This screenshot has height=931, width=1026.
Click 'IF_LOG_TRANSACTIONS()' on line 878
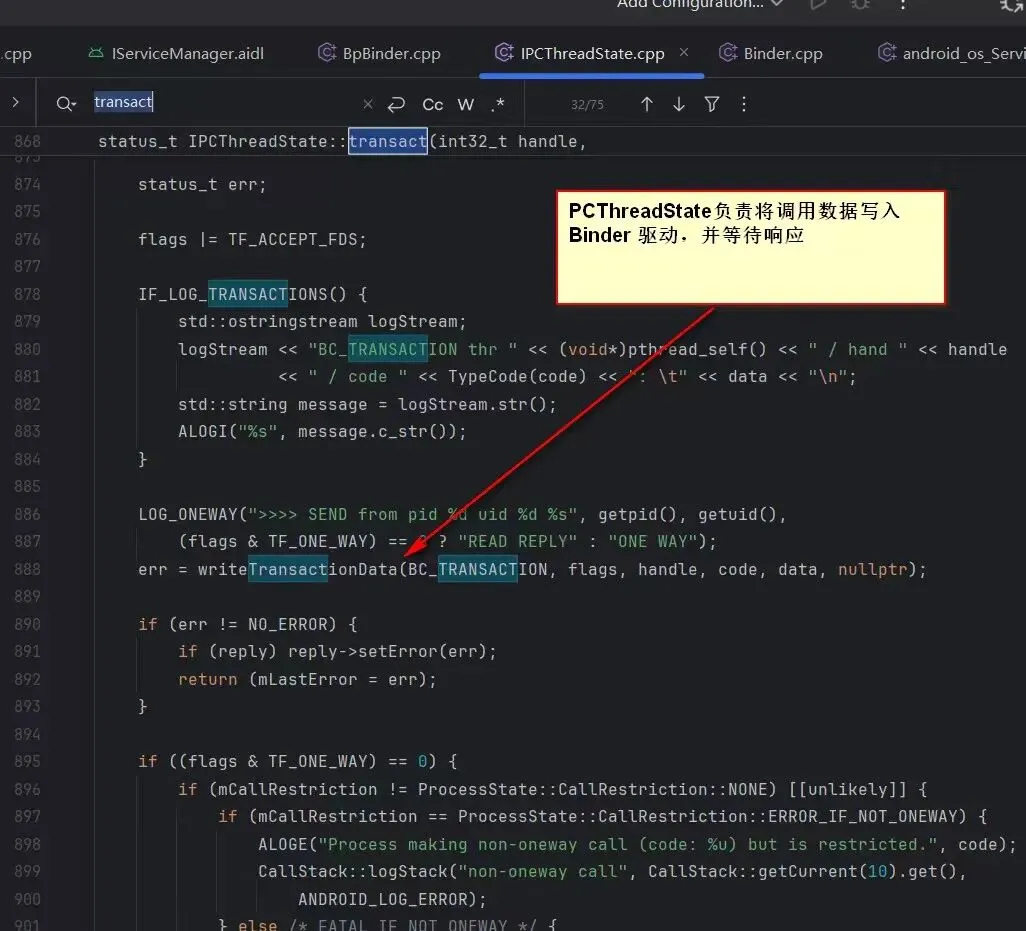point(242,294)
